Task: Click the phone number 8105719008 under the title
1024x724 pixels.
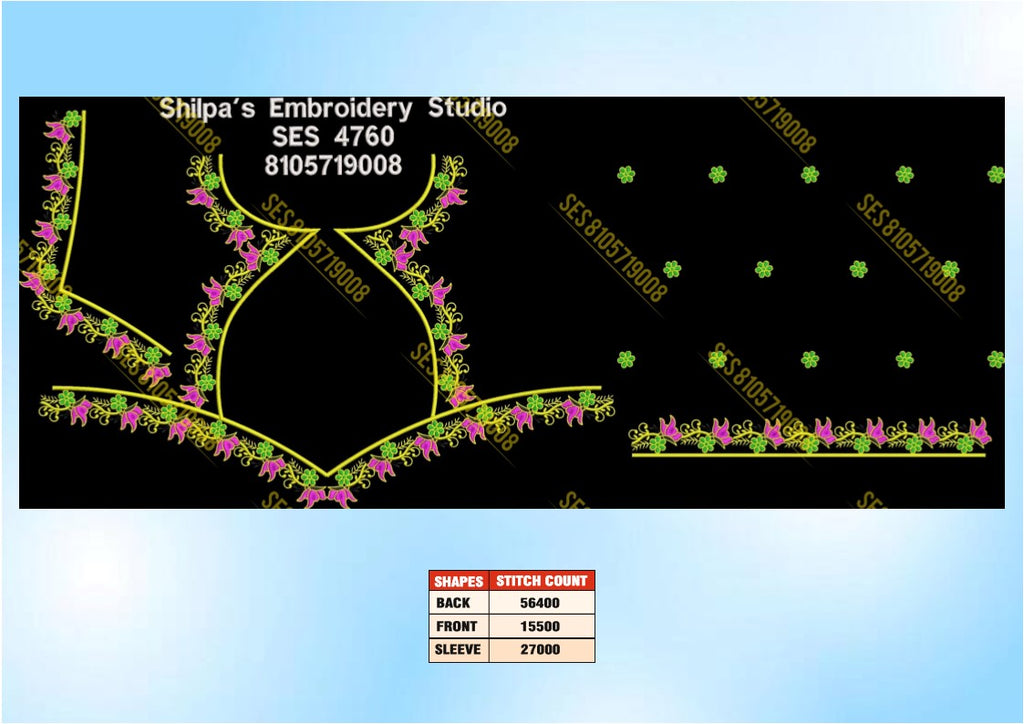Action: pyautogui.click(x=333, y=165)
